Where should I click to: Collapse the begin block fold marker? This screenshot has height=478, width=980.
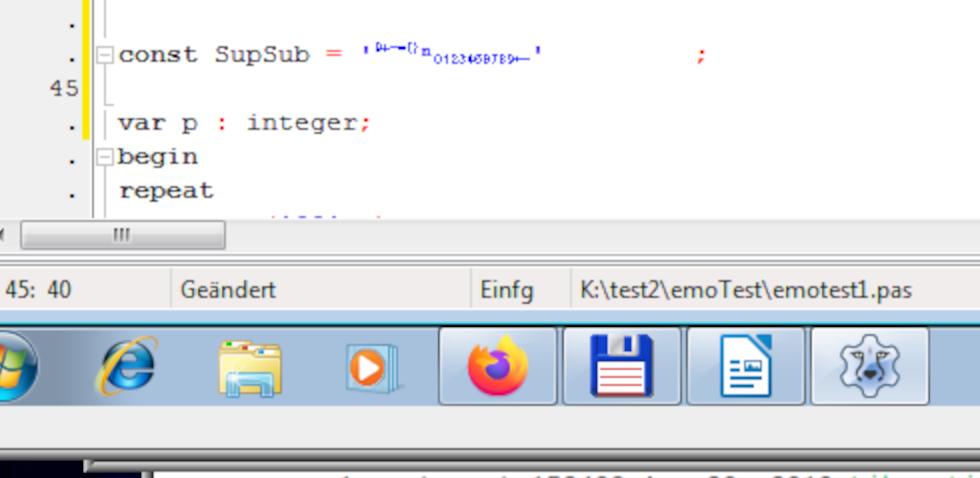pyautogui.click(x=104, y=157)
